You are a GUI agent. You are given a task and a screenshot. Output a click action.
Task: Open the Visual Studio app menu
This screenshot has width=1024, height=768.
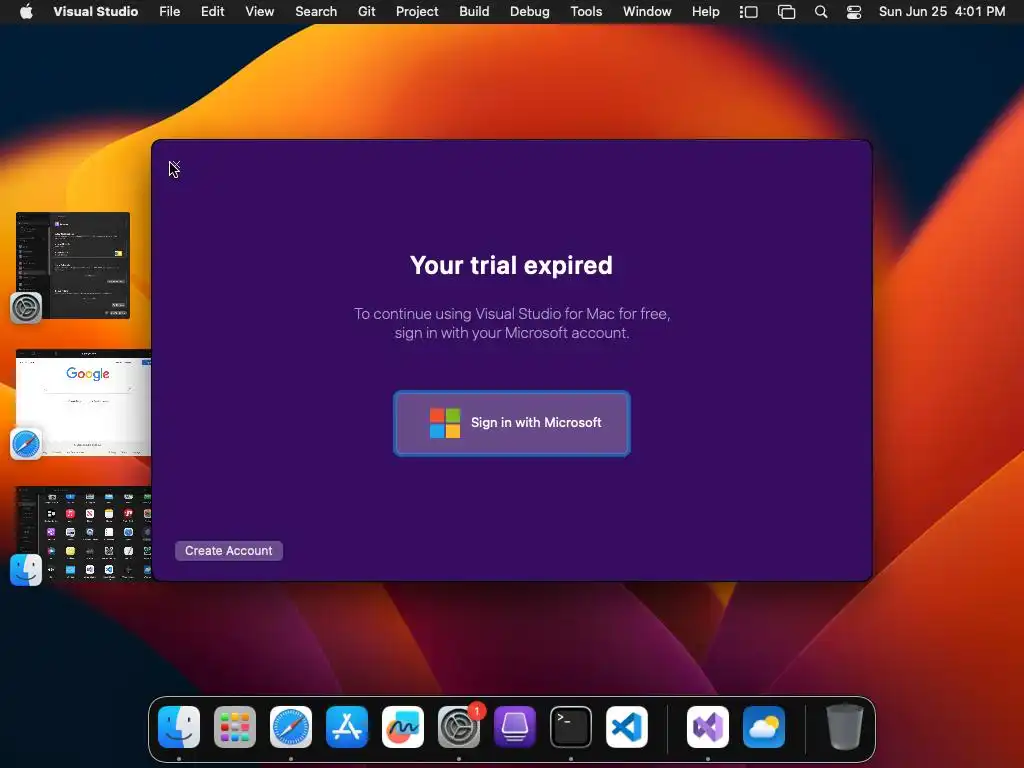[x=95, y=11]
